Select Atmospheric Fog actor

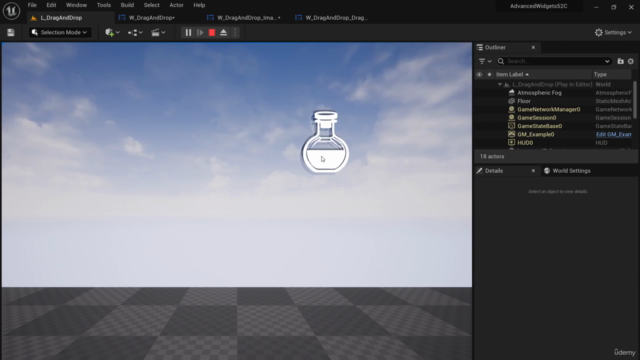tap(539, 93)
